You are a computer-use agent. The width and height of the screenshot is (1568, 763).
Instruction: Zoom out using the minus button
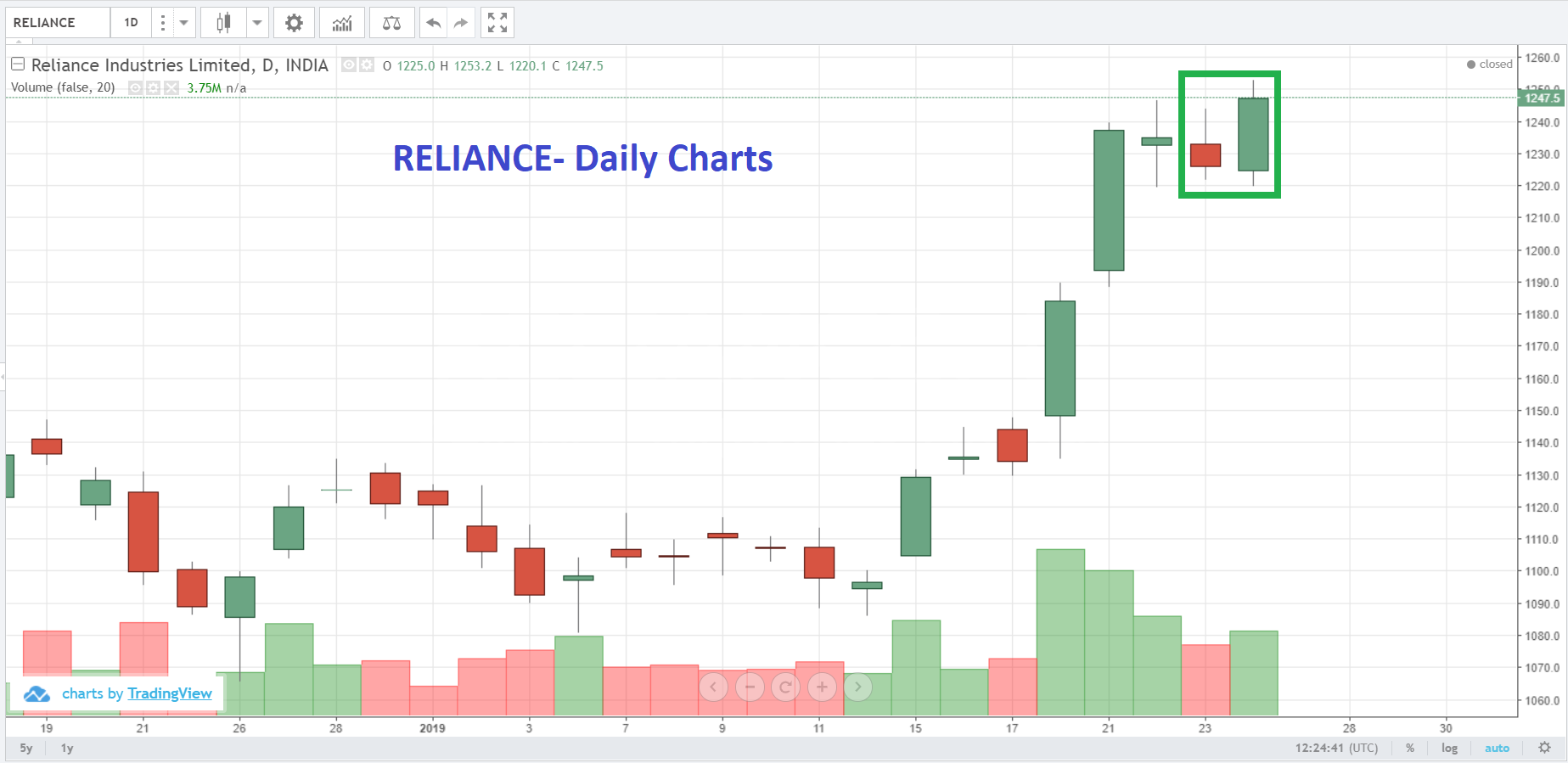coord(750,687)
